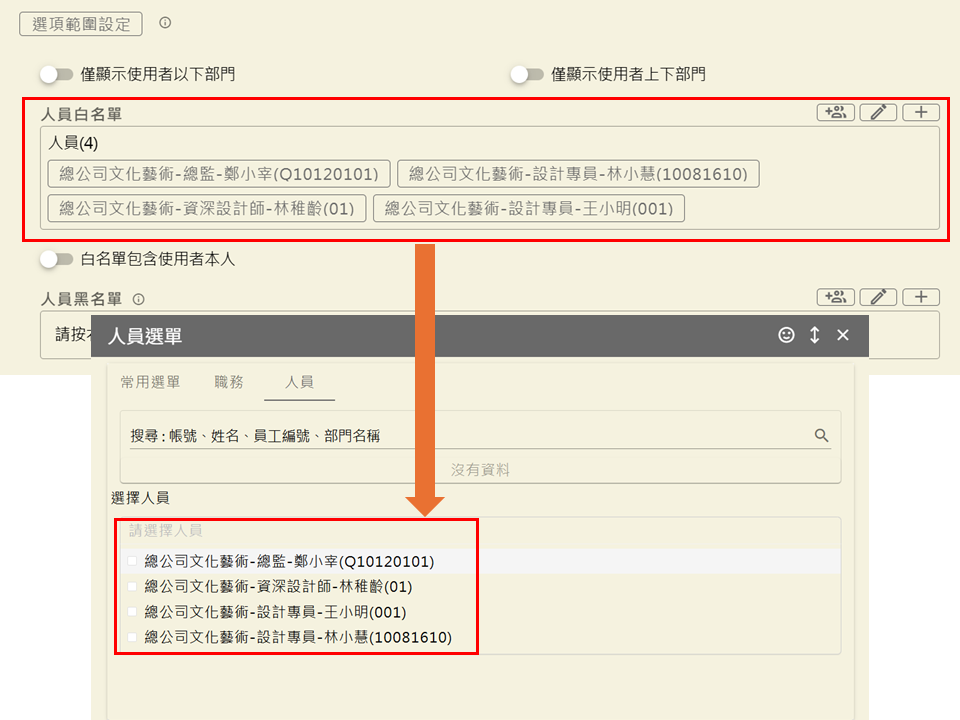Screen dimensions: 960x720
Task: Close the 人員選單 dialog
Action: (x=843, y=335)
